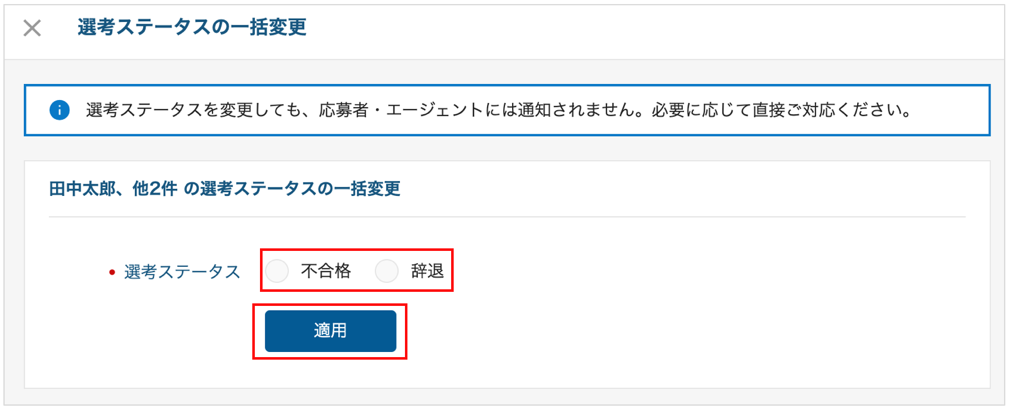Click the name 田中太郎 in section heading

tap(82, 189)
